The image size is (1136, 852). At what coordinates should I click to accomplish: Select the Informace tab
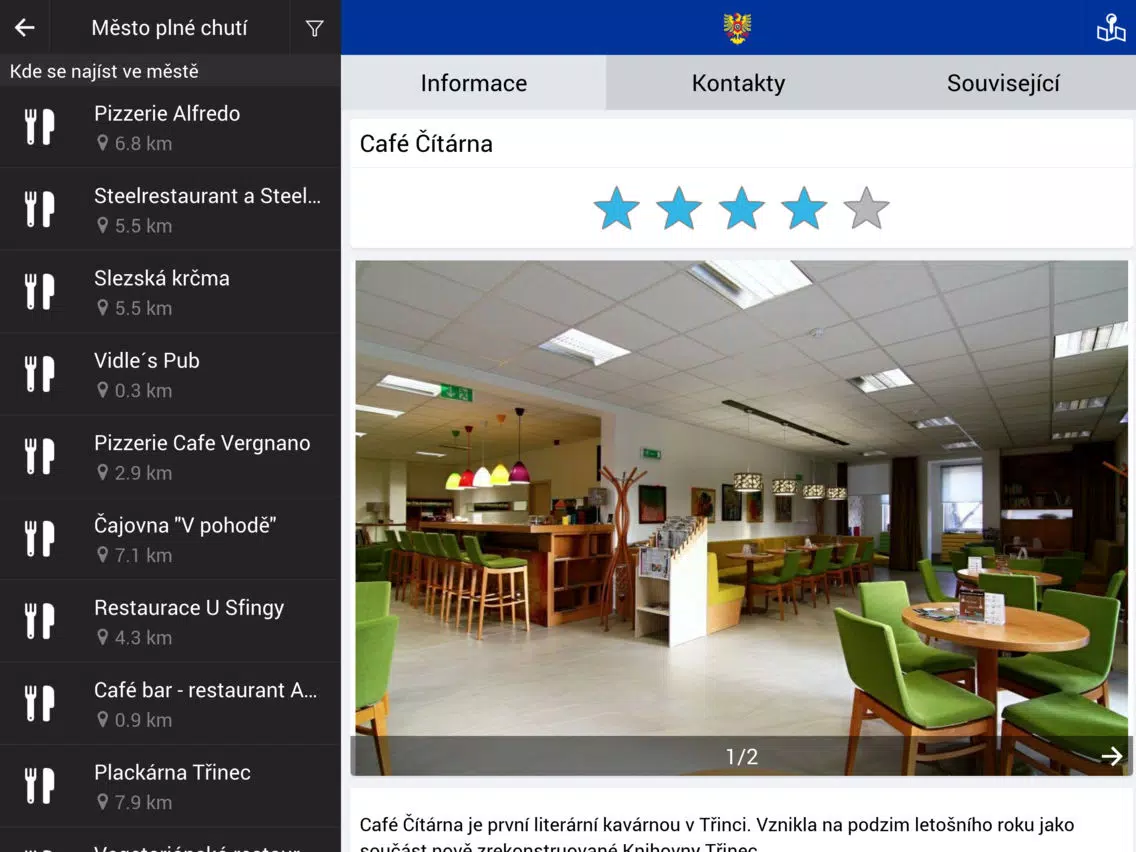pos(473,83)
